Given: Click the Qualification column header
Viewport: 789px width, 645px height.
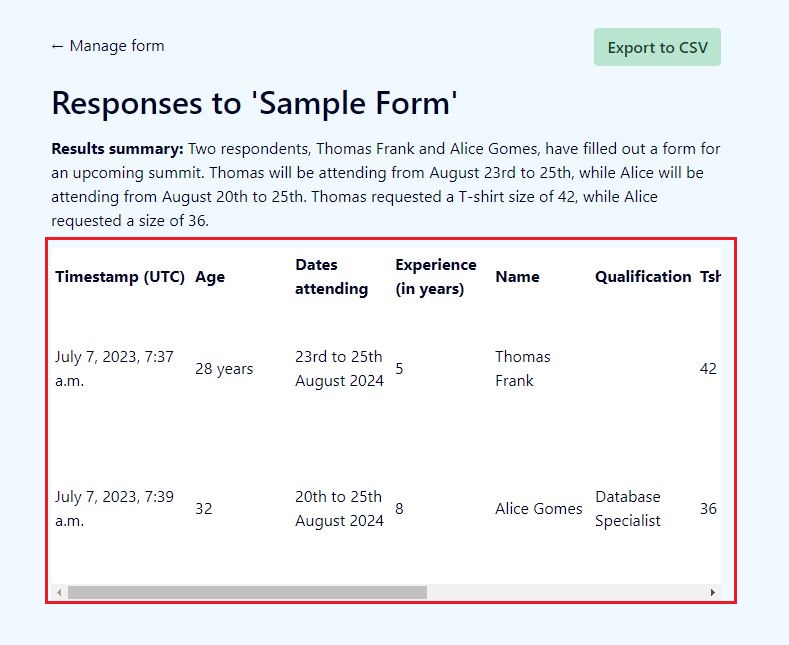Looking at the screenshot, I should coord(643,277).
